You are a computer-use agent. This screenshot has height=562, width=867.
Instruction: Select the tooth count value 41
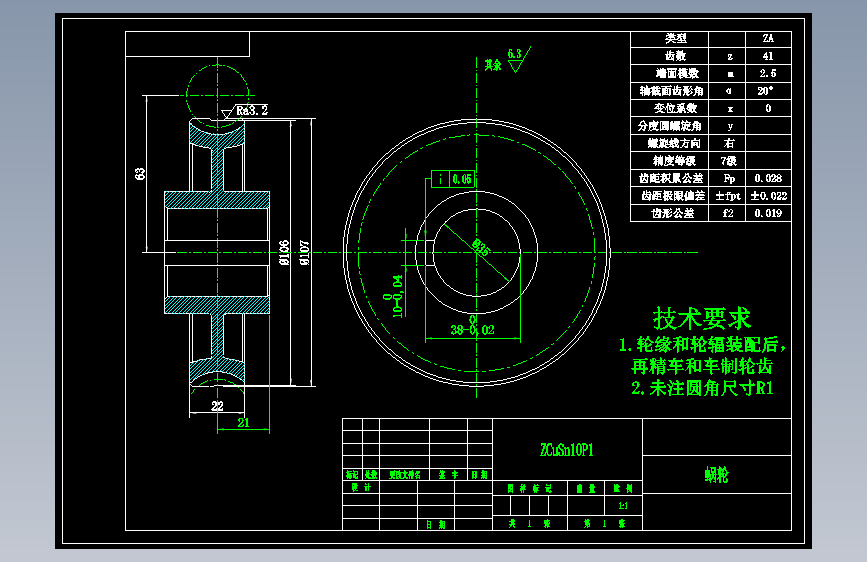pyautogui.click(x=768, y=56)
